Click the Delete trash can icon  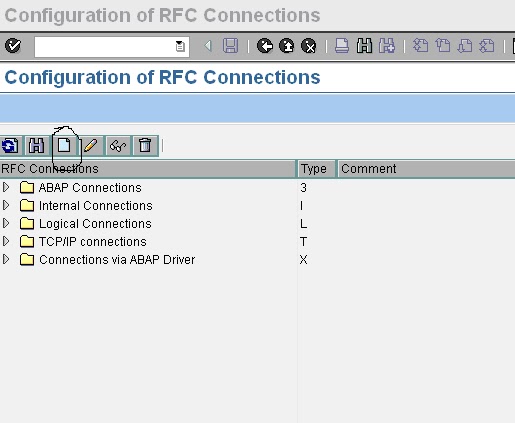click(x=145, y=145)
